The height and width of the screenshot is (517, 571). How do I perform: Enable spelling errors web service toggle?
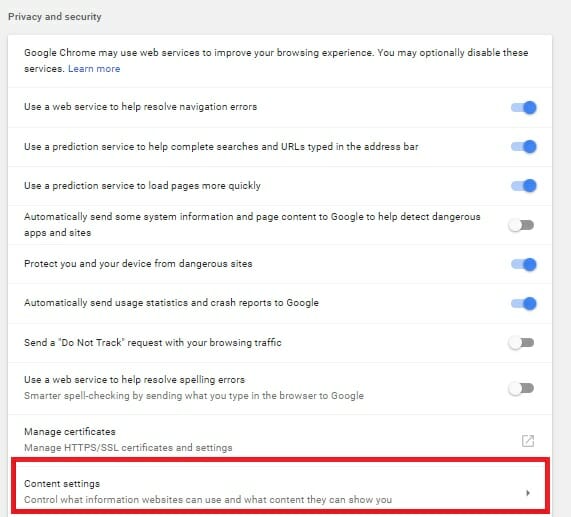point(521,388)
